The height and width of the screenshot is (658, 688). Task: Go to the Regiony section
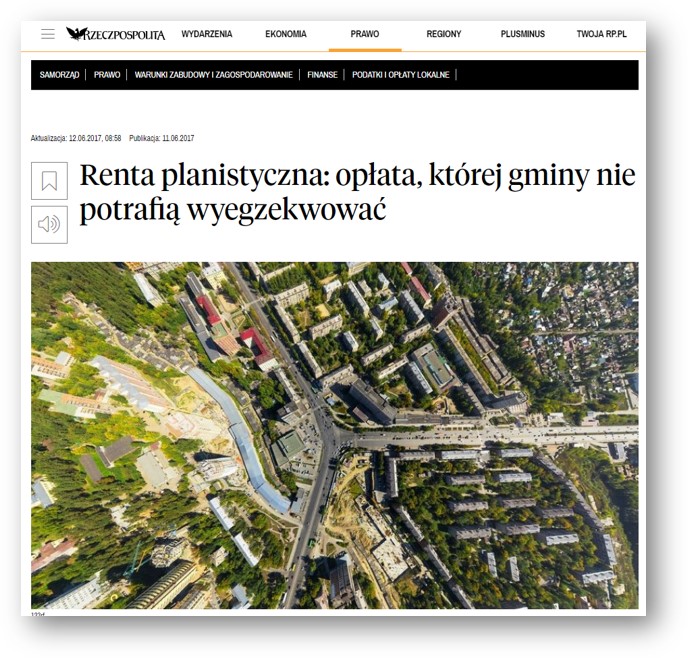444,34
